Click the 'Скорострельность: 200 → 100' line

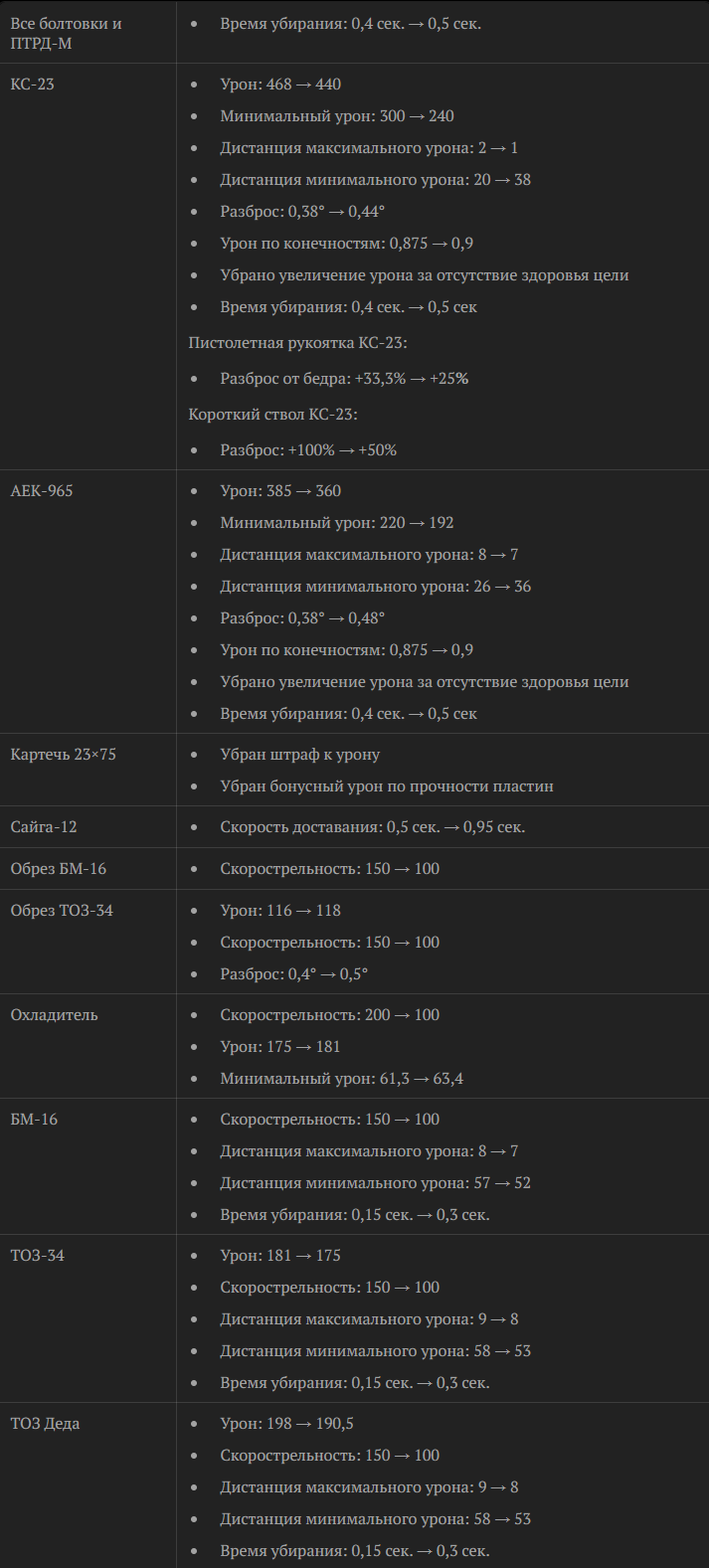(330, 1015)
